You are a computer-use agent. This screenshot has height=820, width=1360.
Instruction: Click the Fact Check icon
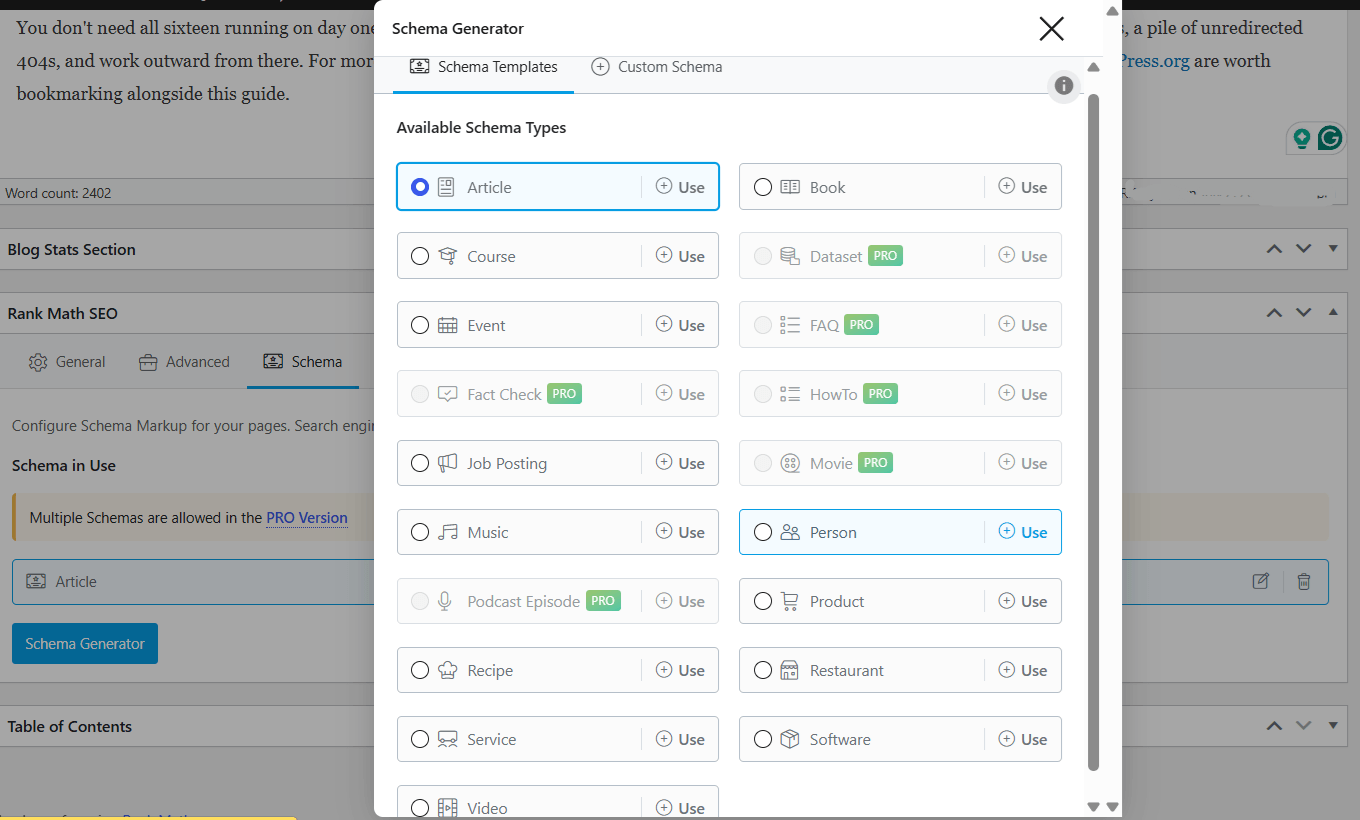pyautogui.click(x=447, y=394)
